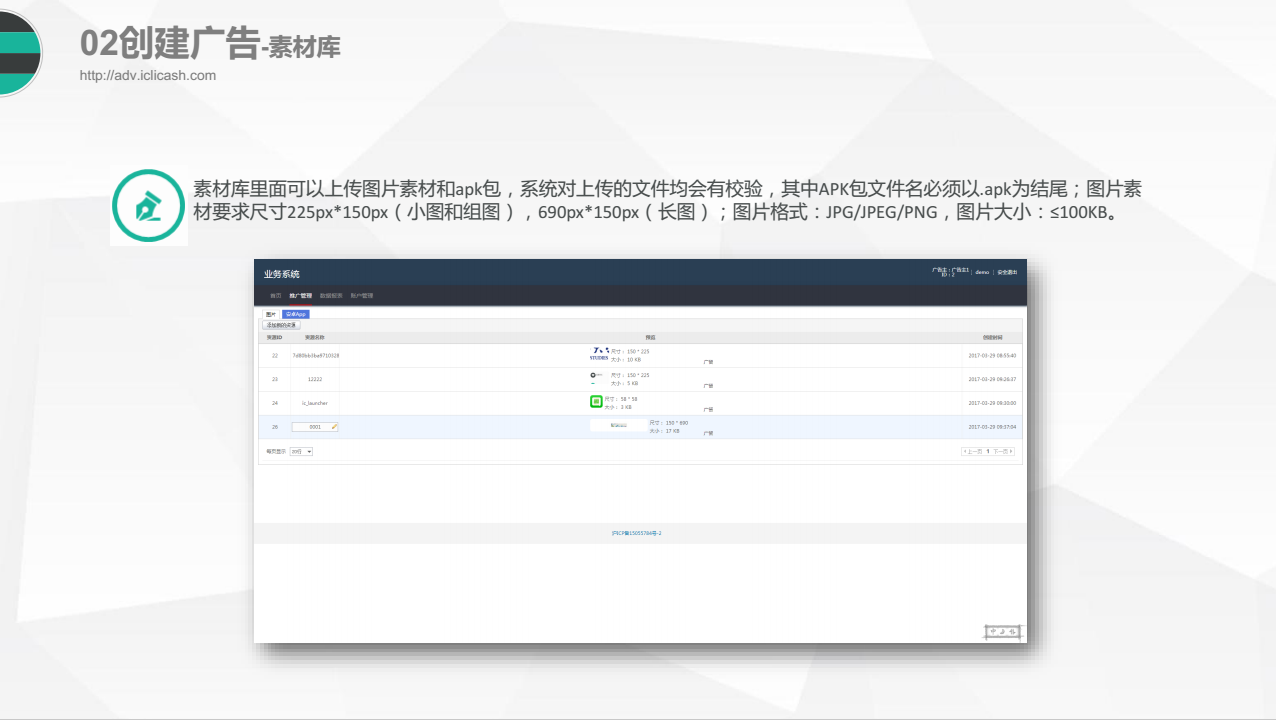Screen dimensions: 1276x720
Task: Select page 1 in the pagination control
Action: coord(988,452)
